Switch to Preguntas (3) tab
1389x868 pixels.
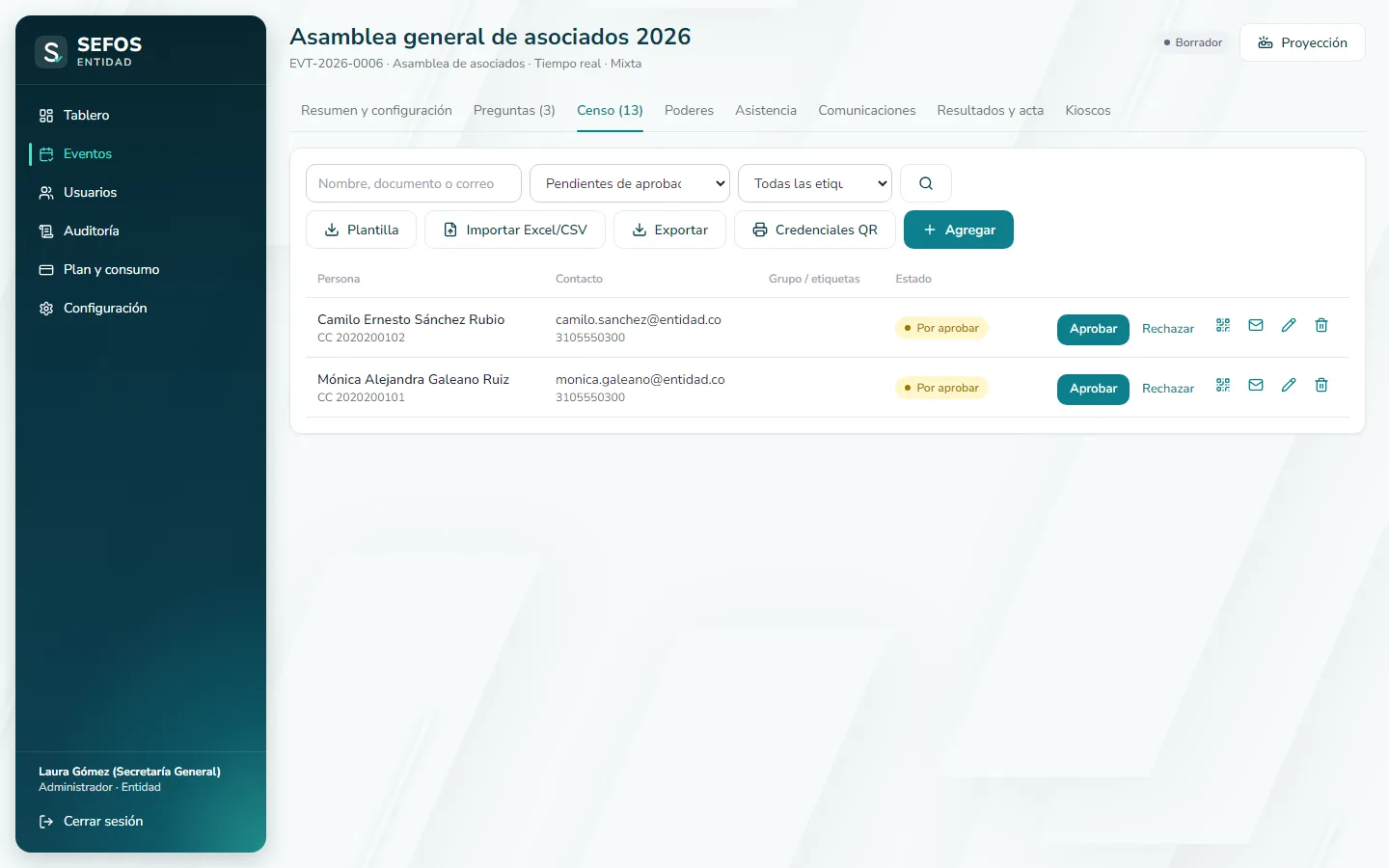(x=514, y=111)
